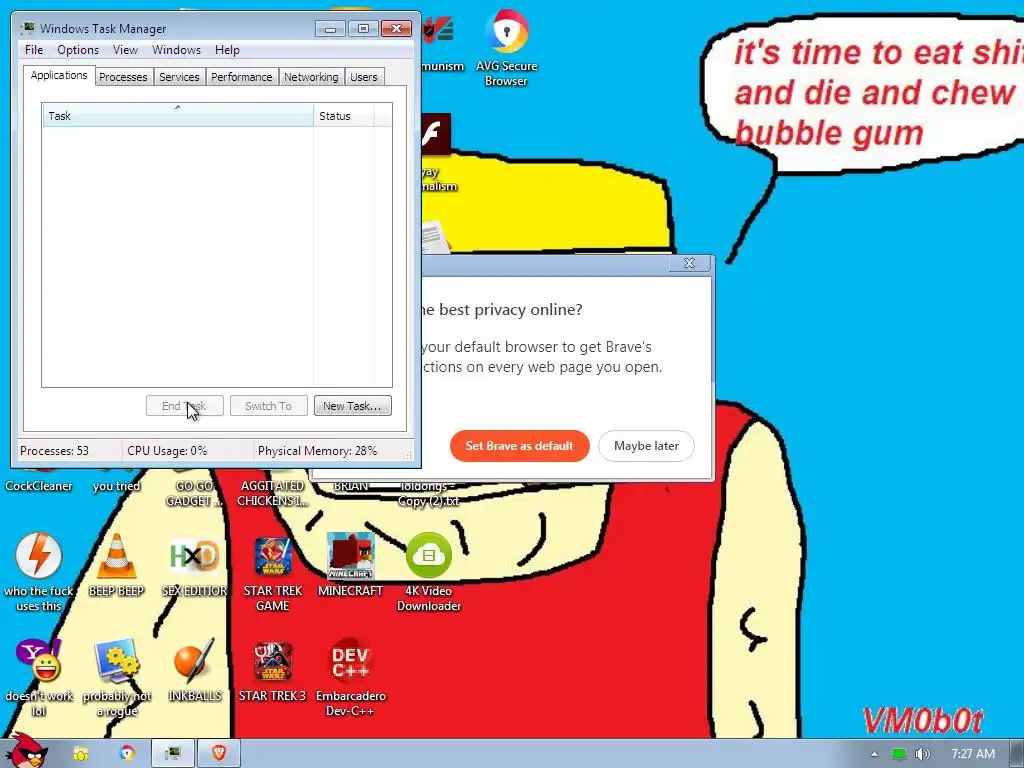Image resolution: width=1024 pixels, height=768 pixels.
Task: Open the AVG Secure Browser desktop icon
Action: [x=506, y=47]
